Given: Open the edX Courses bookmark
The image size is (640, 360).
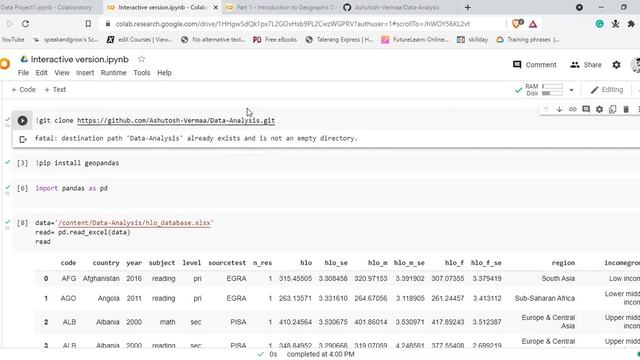Looking at the screenshot, I should click(x=139, y=40).
